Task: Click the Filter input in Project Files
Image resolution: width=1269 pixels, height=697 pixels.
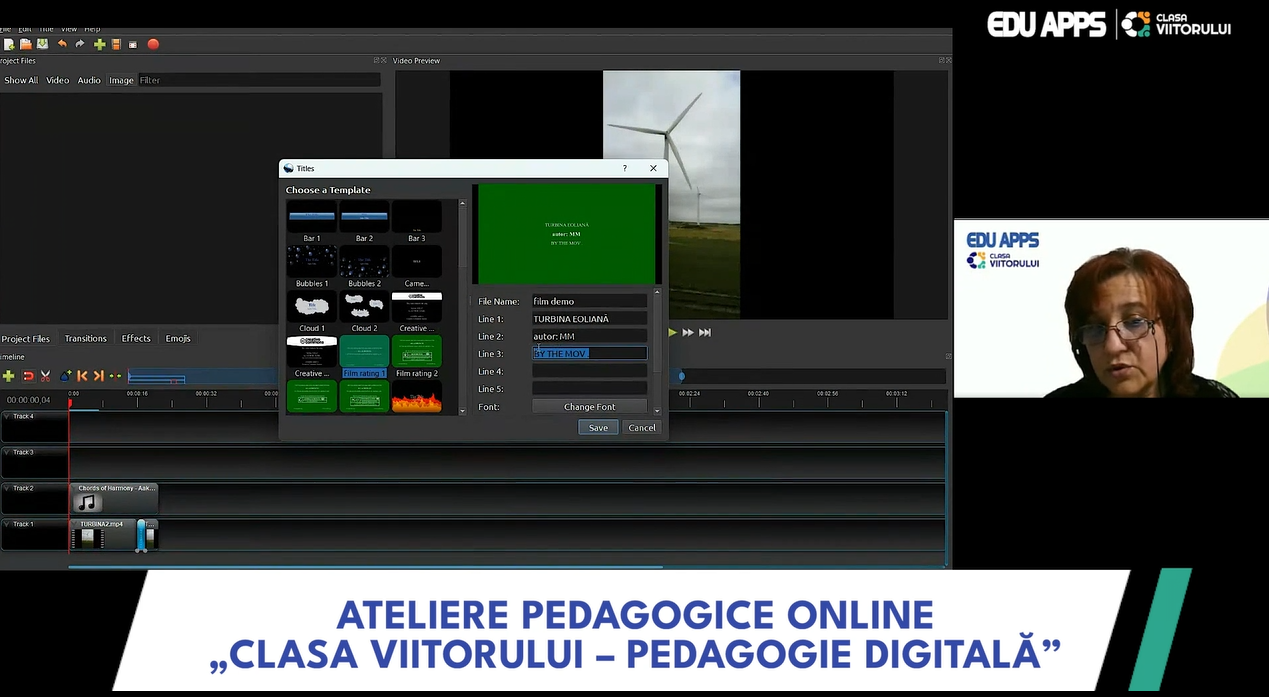Action: 259,80
